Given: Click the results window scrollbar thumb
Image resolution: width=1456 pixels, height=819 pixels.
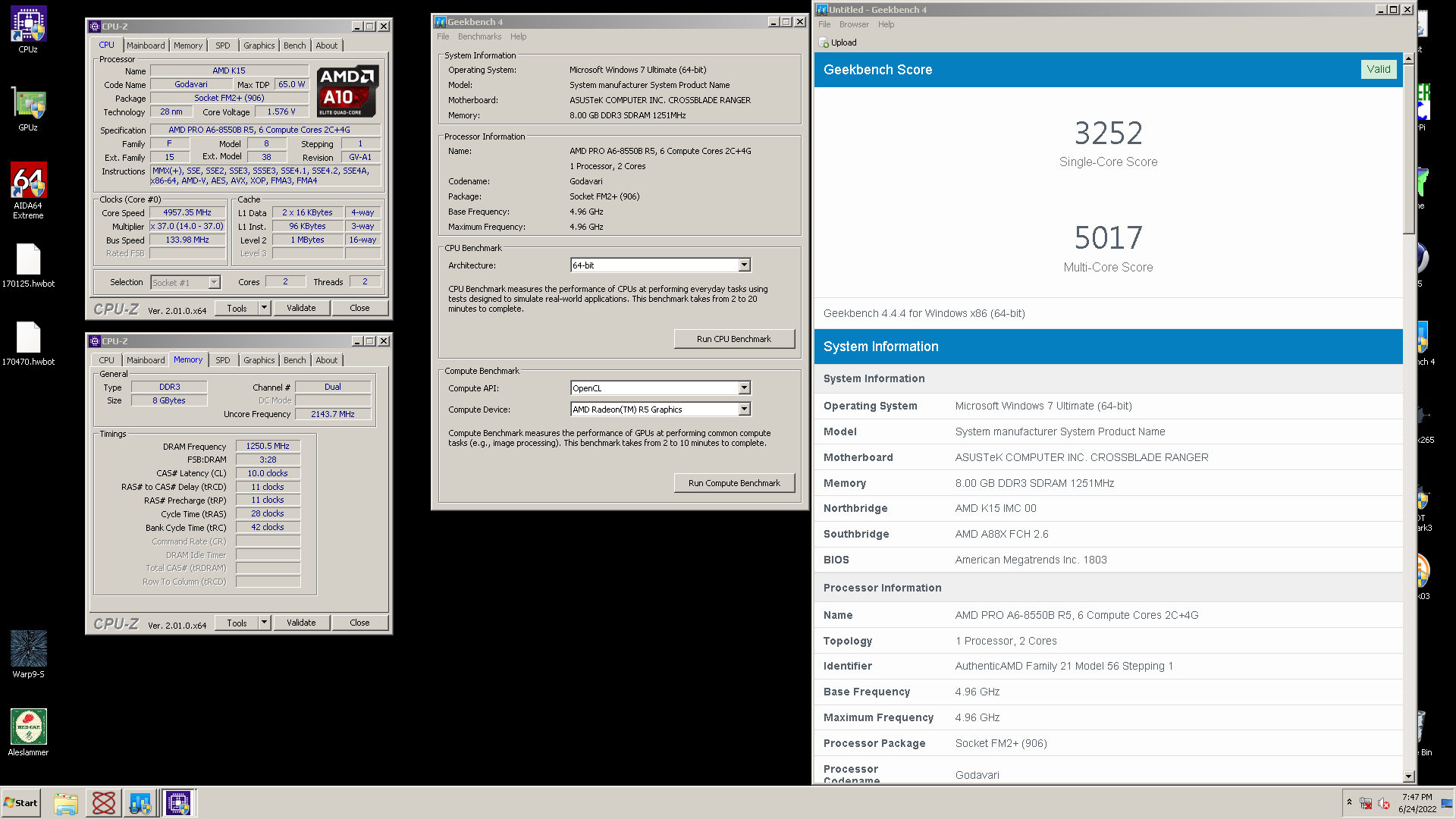Looking at the screenshot, I should [x=1408, y=149].
